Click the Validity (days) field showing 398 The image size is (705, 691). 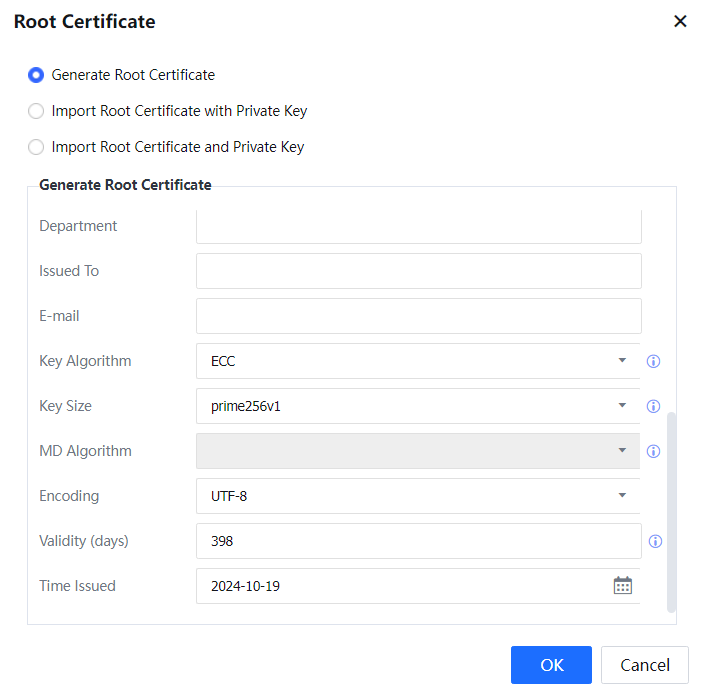[x=418, y=541]
